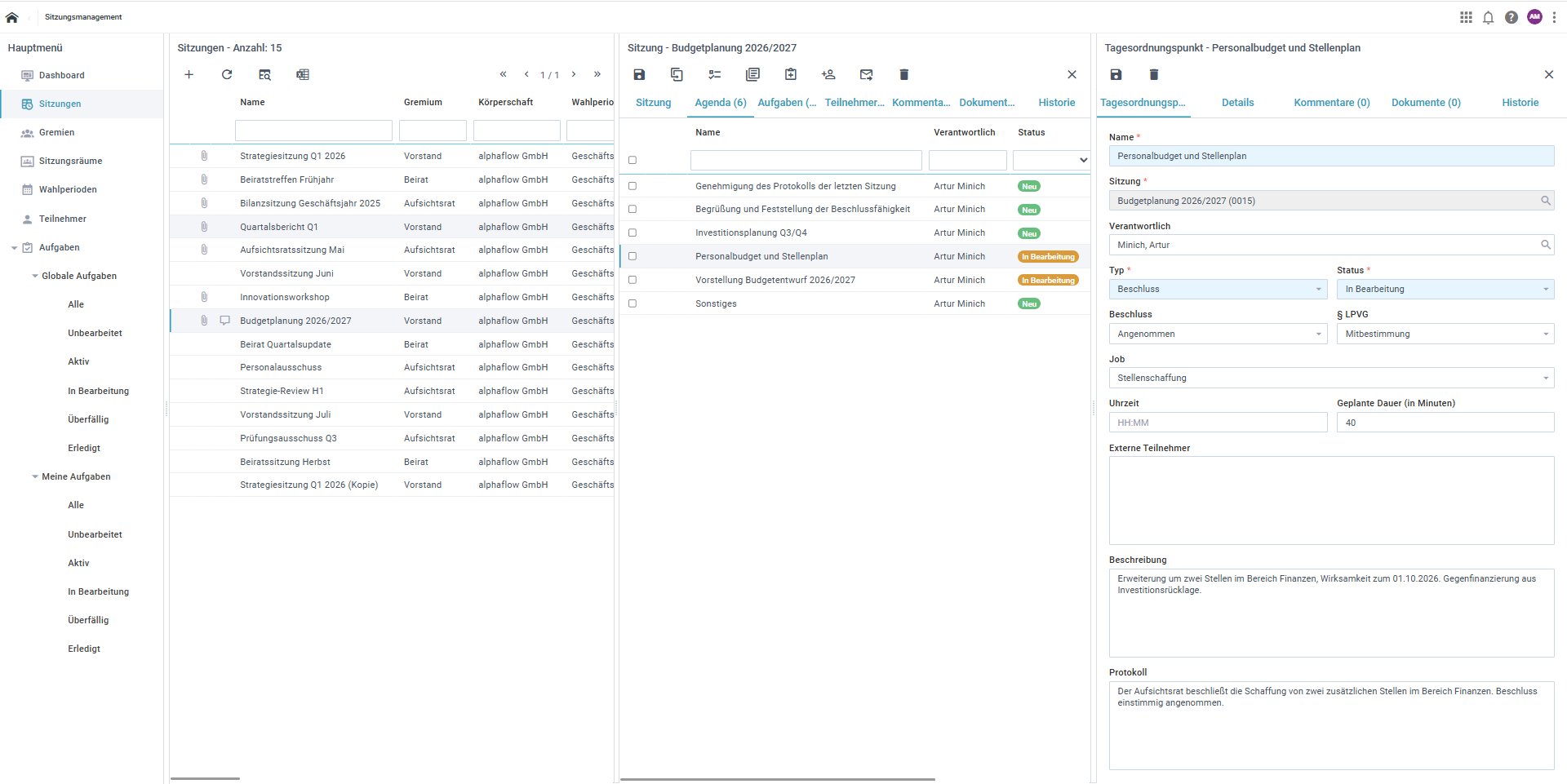The height and width of the screenshot is (784, 1567).
Task: Toggle select-all checkbox in Agenda header
Action: (632, 160)
